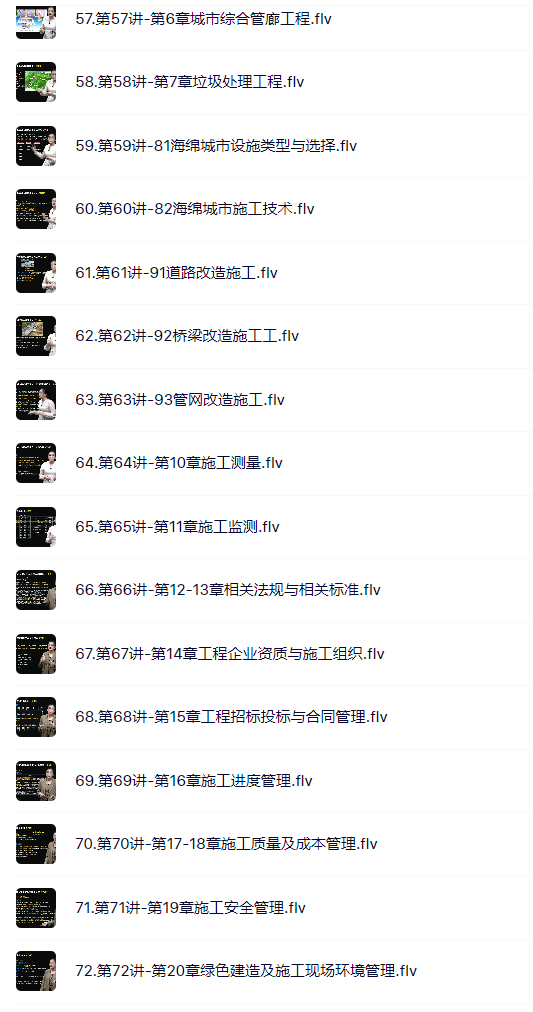533x1012 pixels.
Task: Open 68.第68讲 工程招标投标与合同管理.flv
Action: point(231,718)
